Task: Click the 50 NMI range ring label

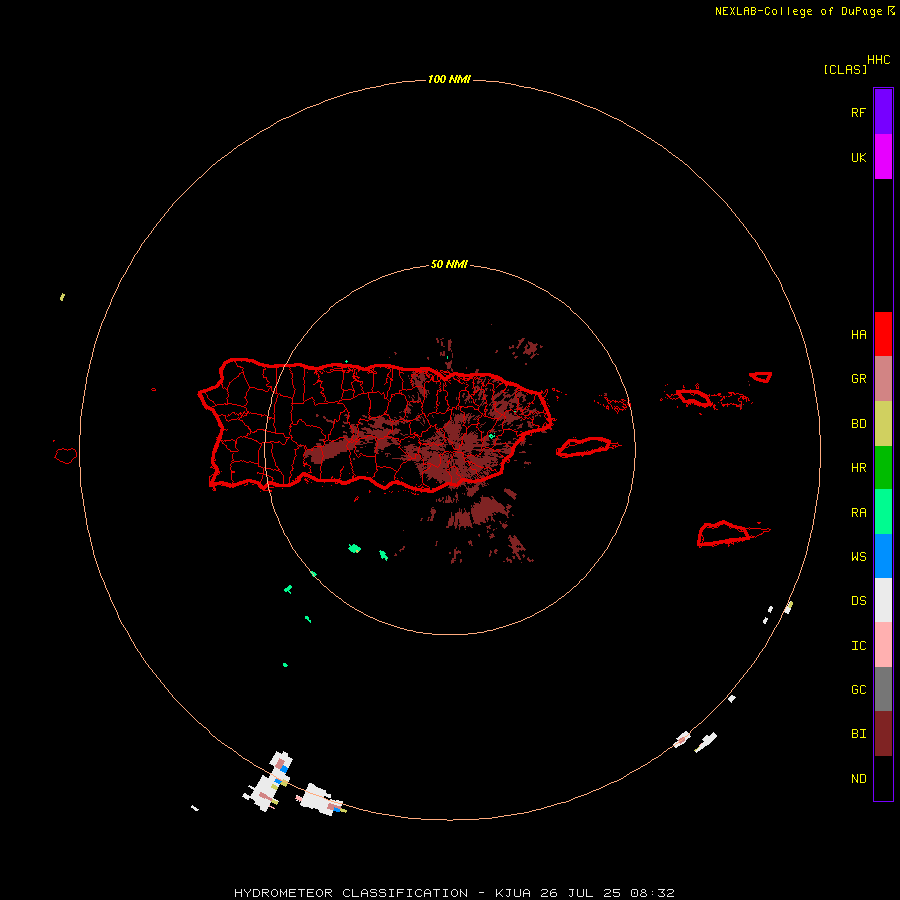Action: pos(449,265)
